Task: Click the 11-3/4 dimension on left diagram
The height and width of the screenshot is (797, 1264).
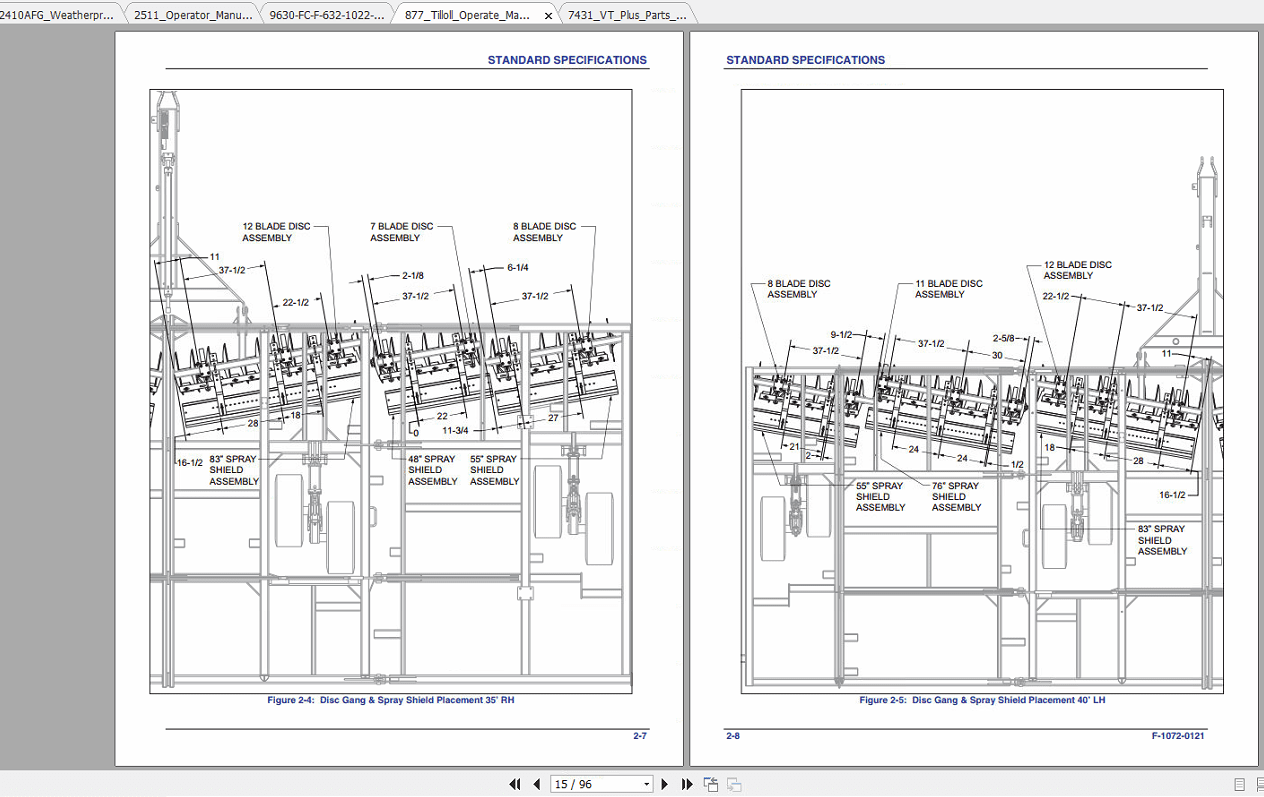Action: pos(456,430)
